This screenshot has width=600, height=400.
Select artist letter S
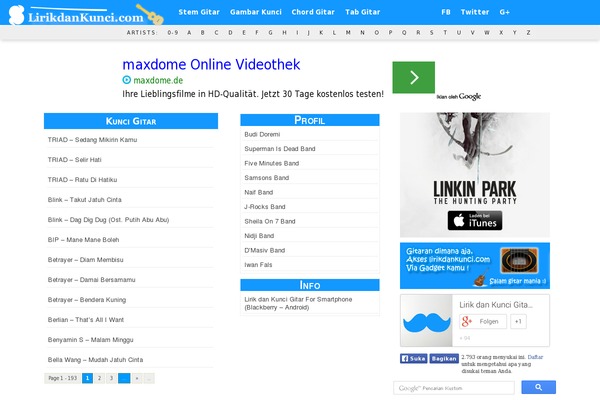click(x=432, y=33)
